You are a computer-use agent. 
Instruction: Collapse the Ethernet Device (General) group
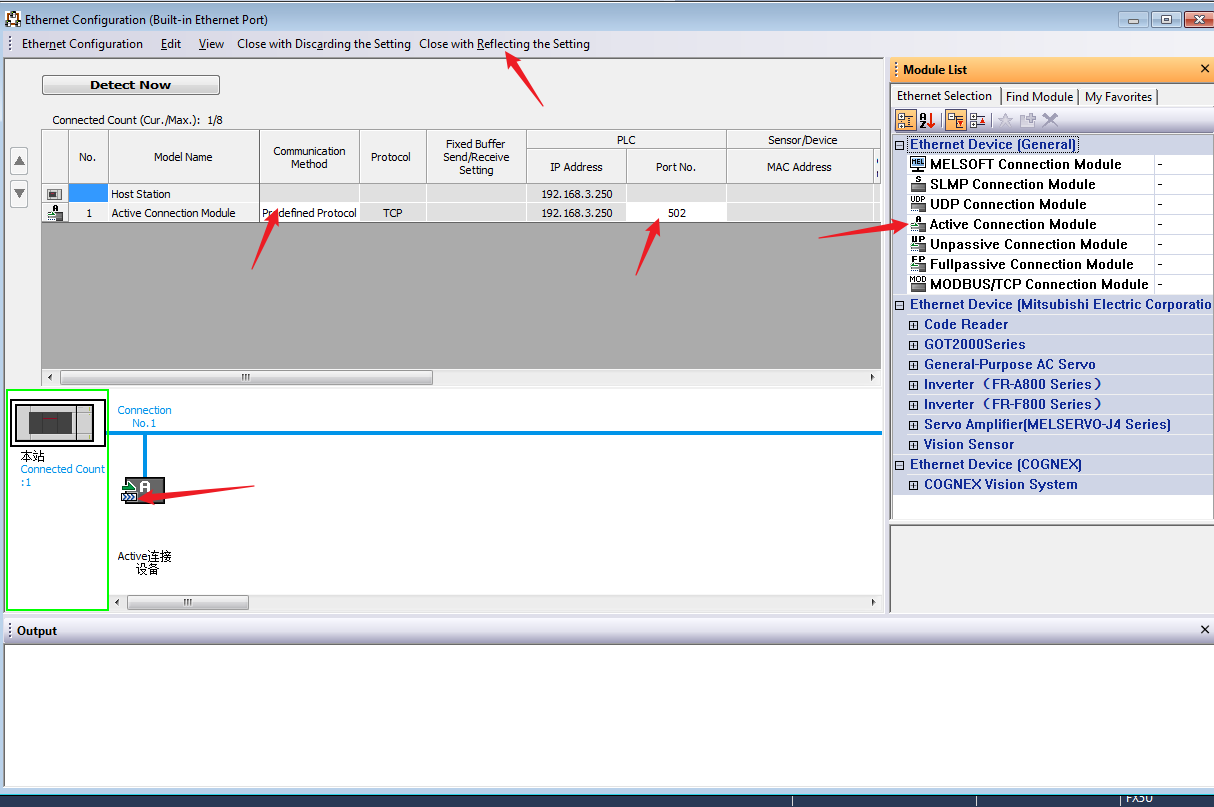[x=900, y=145]
